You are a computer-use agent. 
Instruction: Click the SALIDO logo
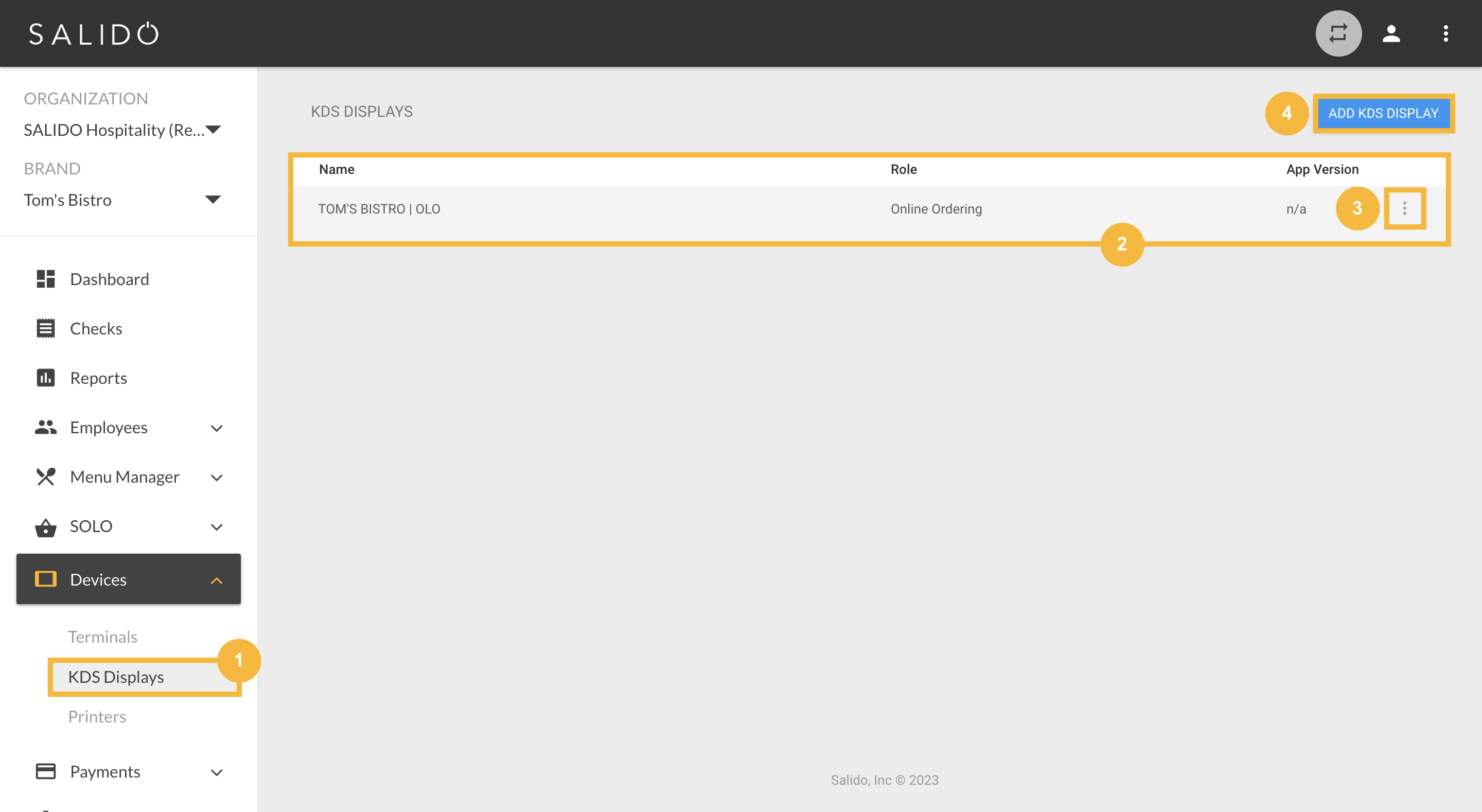coord(94,34)
